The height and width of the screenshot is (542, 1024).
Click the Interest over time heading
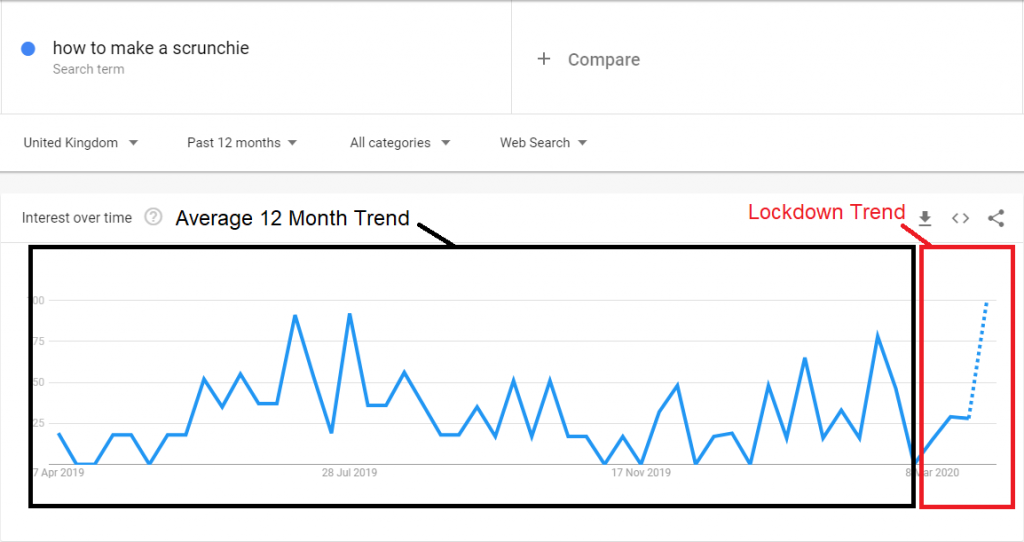[77, 218]
